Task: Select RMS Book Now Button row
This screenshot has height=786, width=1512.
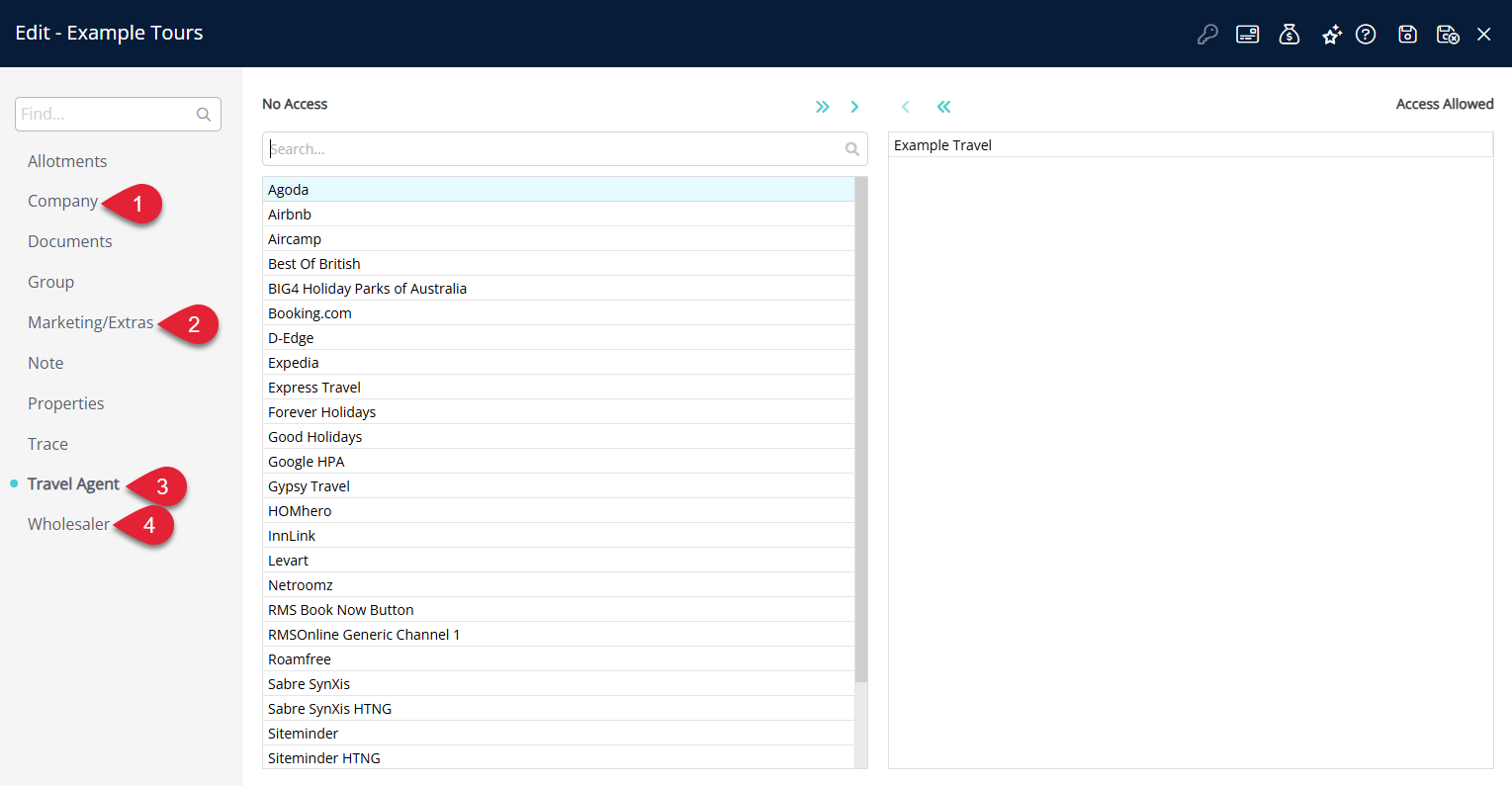Action: 559,610
